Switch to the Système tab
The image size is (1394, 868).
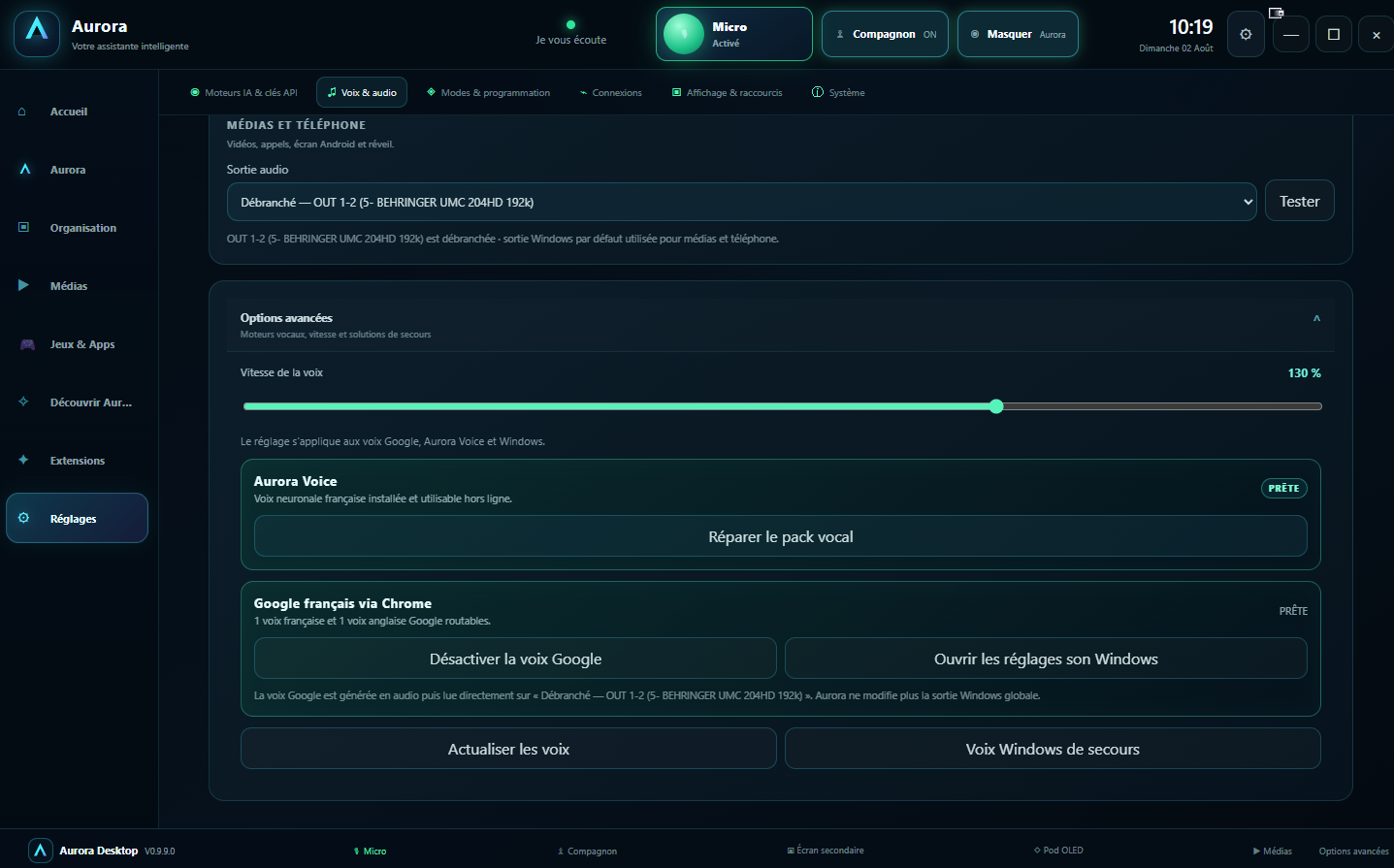click(838, 92)
